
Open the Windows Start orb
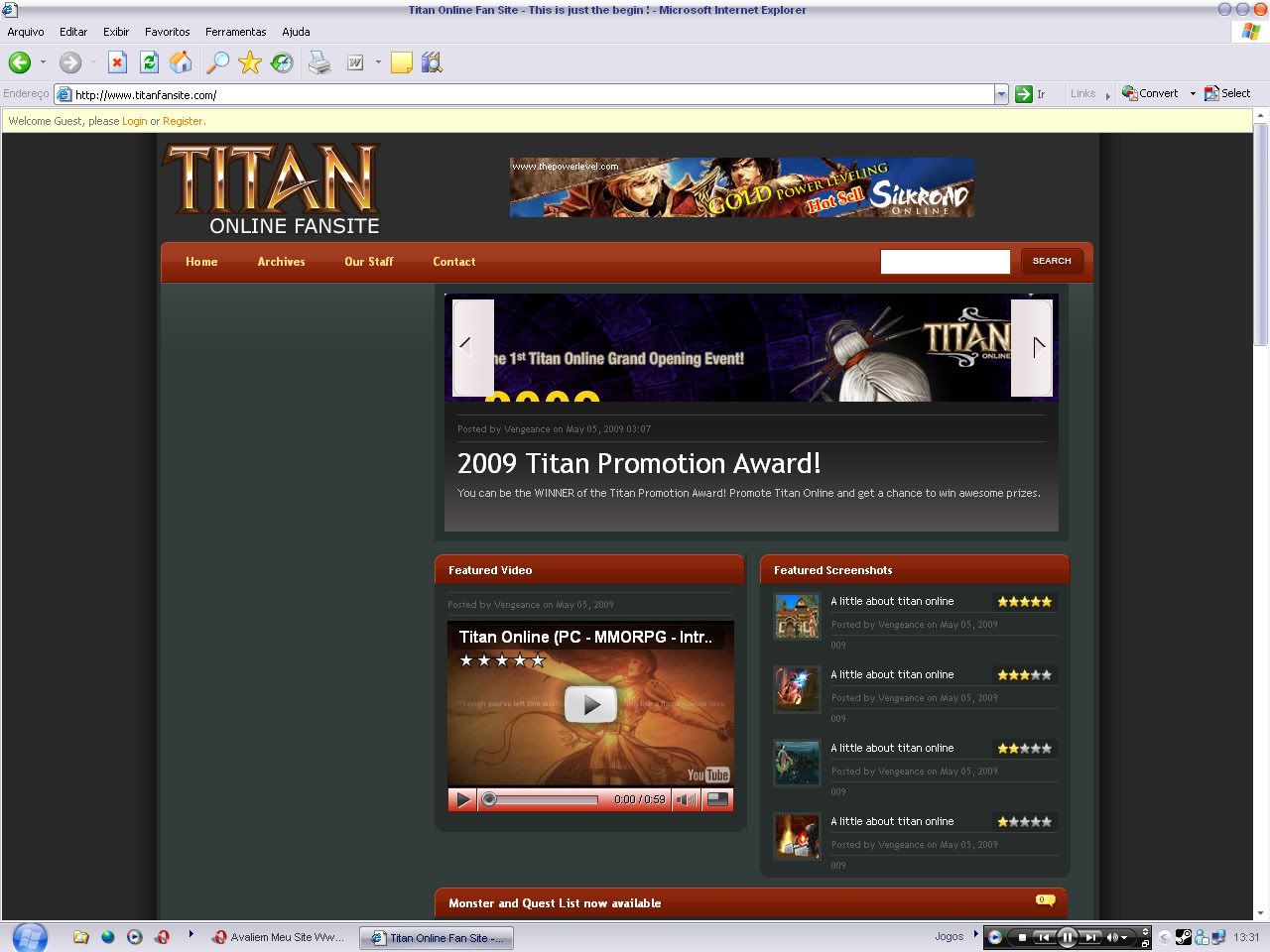click(x=29, y=937)
